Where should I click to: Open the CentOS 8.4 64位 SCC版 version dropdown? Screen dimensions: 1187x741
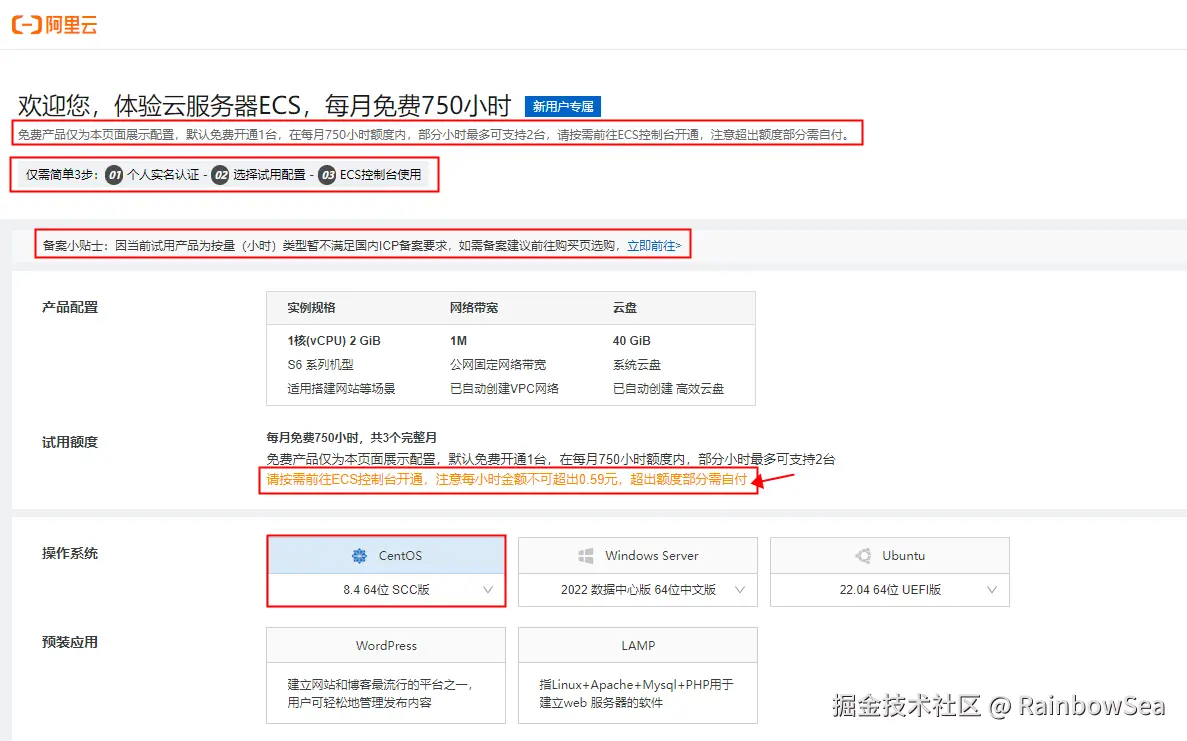[386, 590]
